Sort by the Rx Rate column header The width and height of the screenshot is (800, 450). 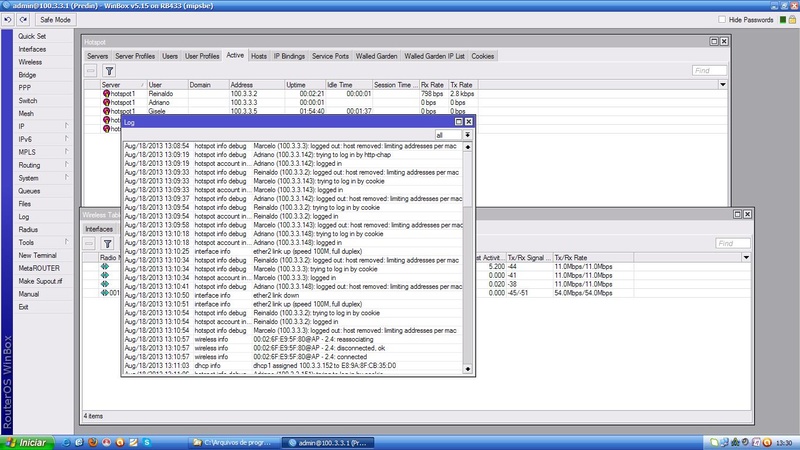point(433,85)
